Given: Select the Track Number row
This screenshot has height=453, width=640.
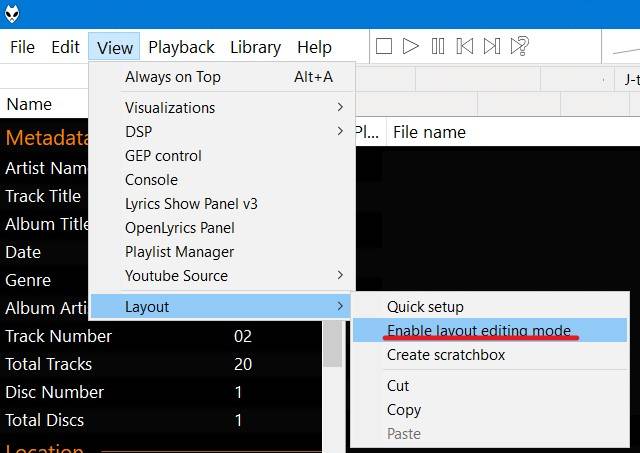Looking at the screenshot, I should pos(161,336).
